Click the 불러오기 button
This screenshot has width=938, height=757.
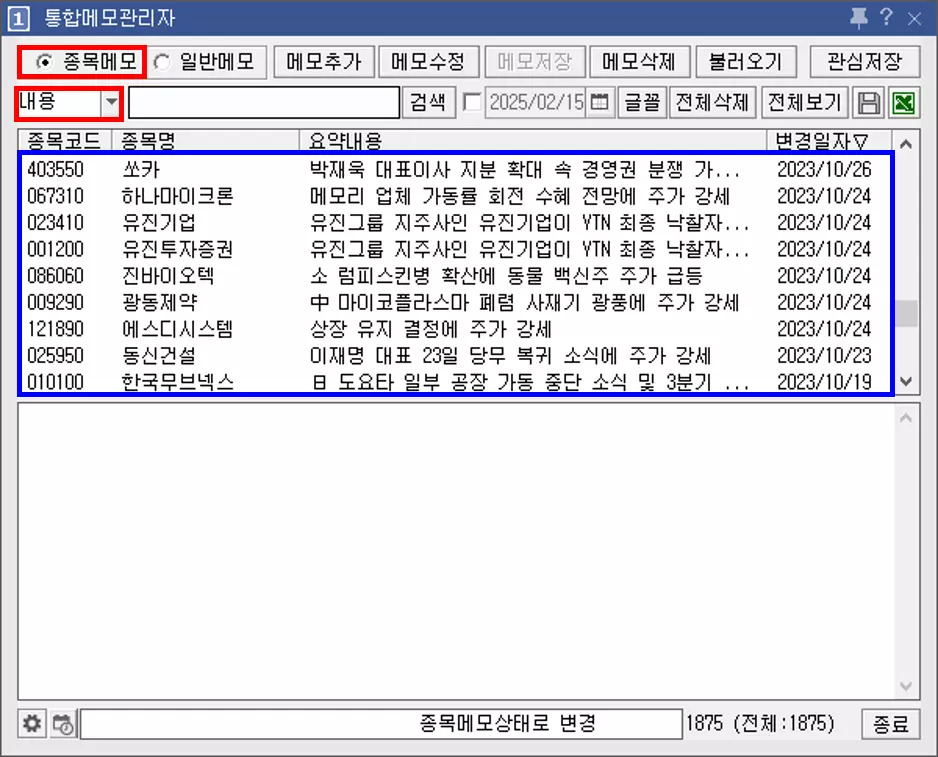pyautogui.click(x=745, y=62)
